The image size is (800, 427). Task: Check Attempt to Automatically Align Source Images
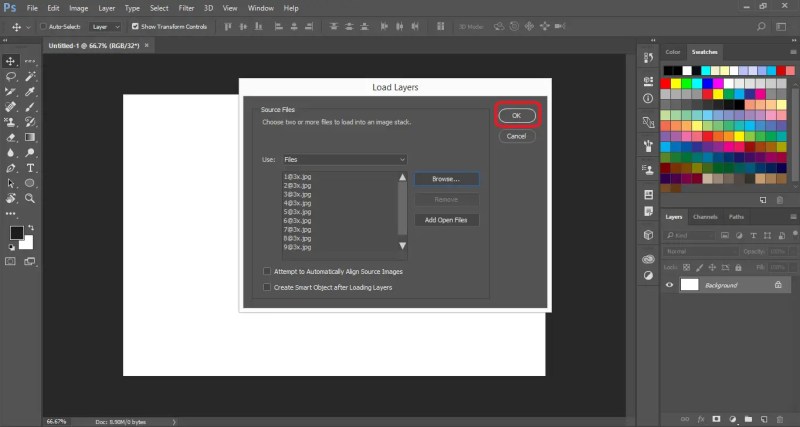tap(267, 271)
